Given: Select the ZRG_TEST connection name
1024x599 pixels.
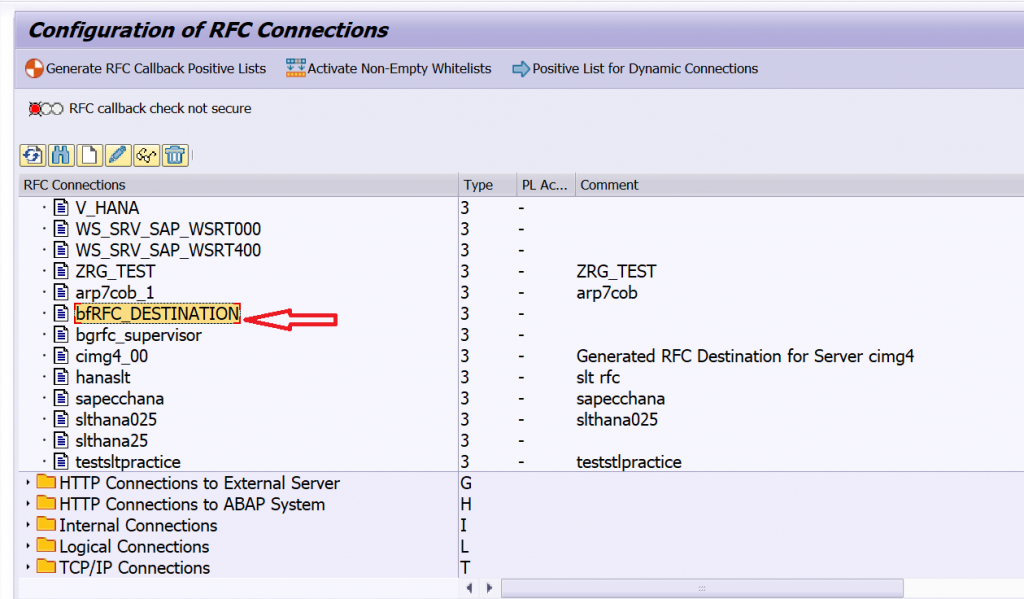Looking at the screenshot, I should [115, 271].
